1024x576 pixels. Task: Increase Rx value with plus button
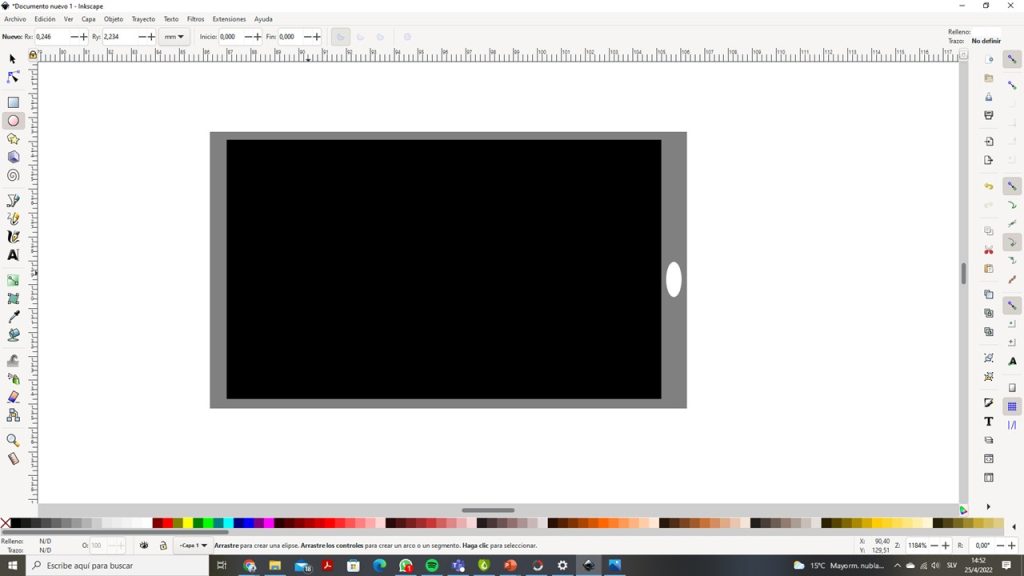pyautogui.click(x=84, y=37)
